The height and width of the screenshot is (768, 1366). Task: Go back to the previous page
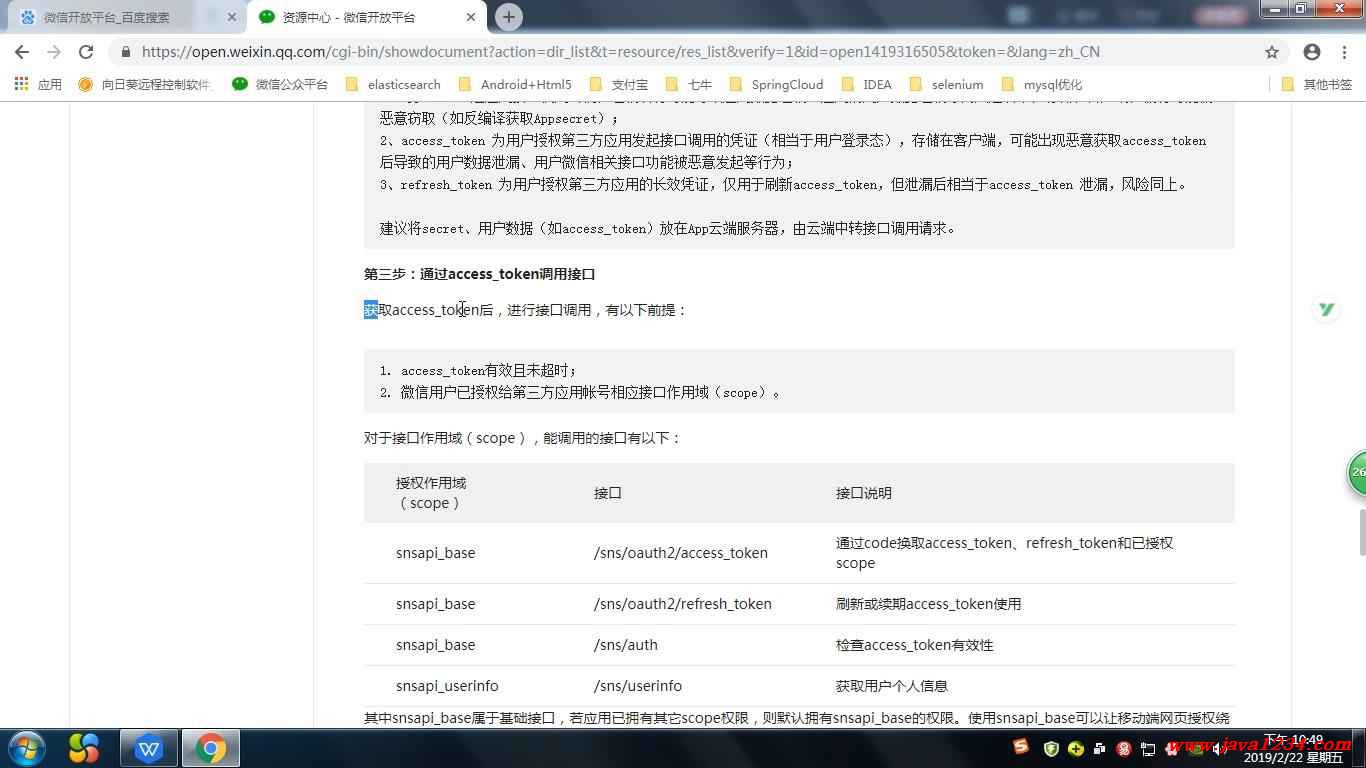click(x=22, y=52)
